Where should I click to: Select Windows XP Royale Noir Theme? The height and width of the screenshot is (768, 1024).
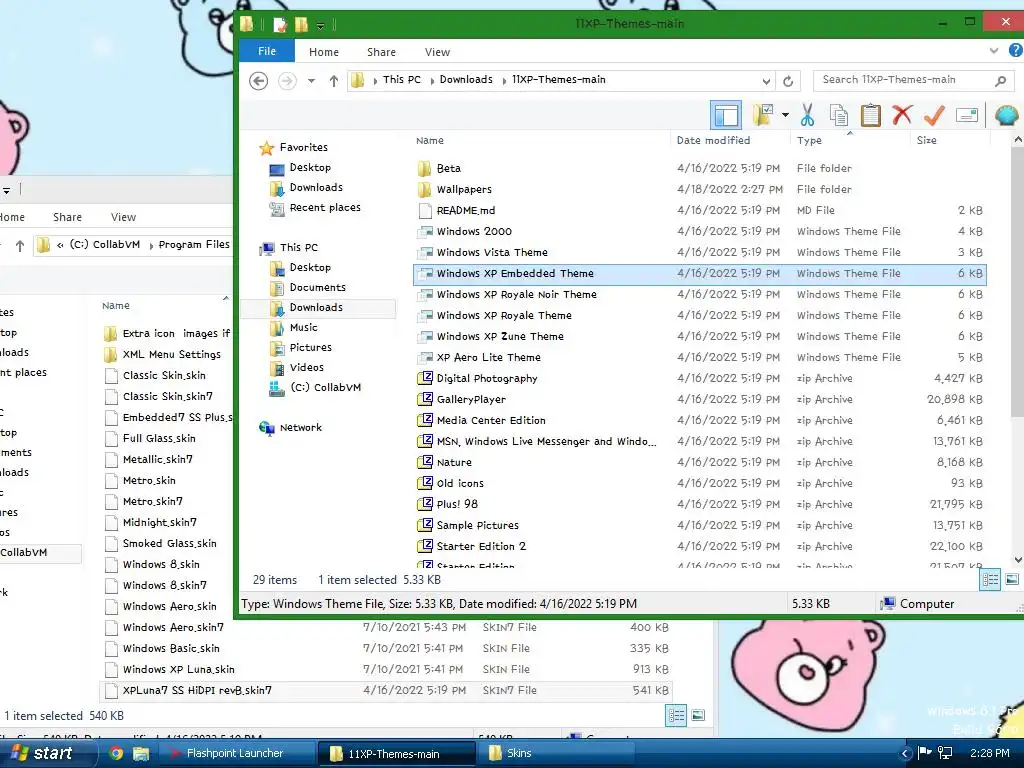pyautogui.click(x=699, y=295)
